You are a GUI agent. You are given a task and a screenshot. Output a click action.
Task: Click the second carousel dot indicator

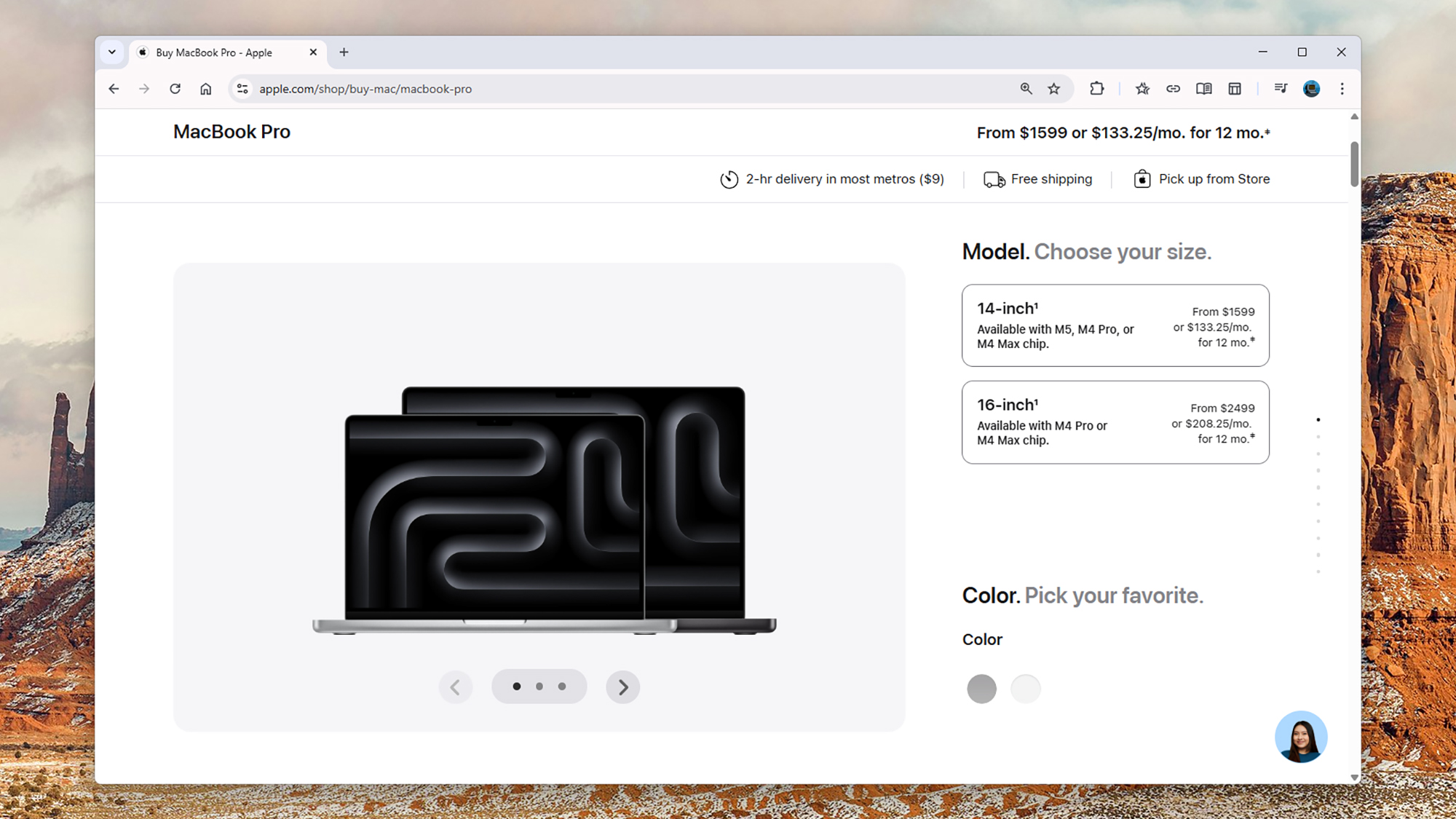click(x=539, y=686)
